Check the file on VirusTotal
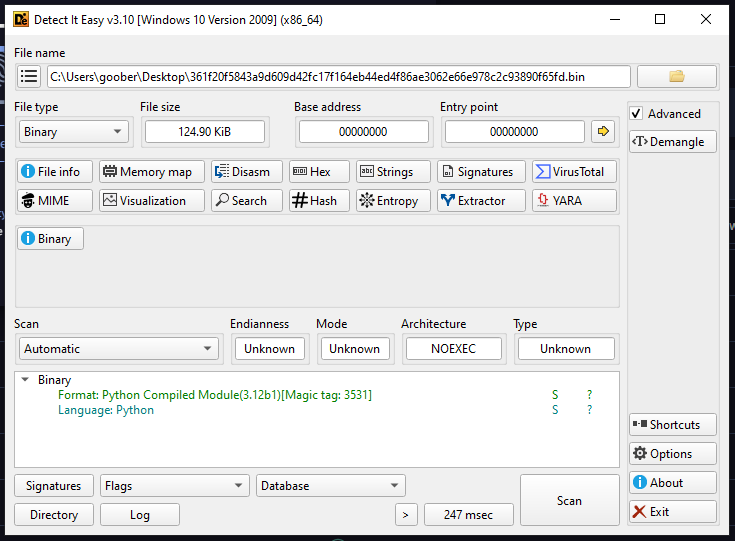This screenshot has width=735, height=541. coord(574,172)
